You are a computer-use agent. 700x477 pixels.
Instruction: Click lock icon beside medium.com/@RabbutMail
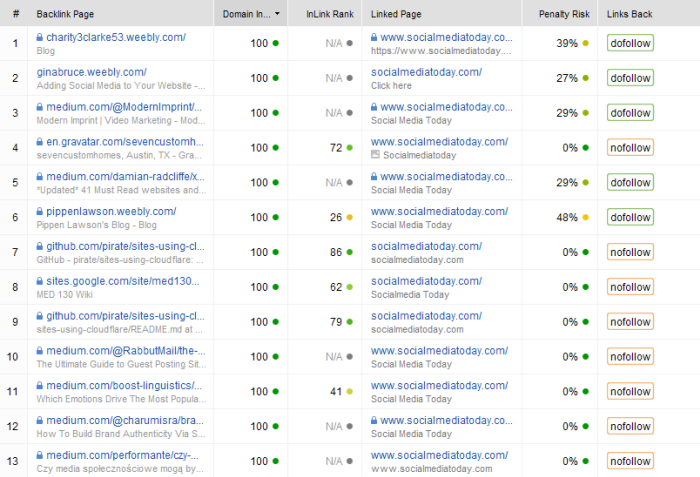coord(40,351)
